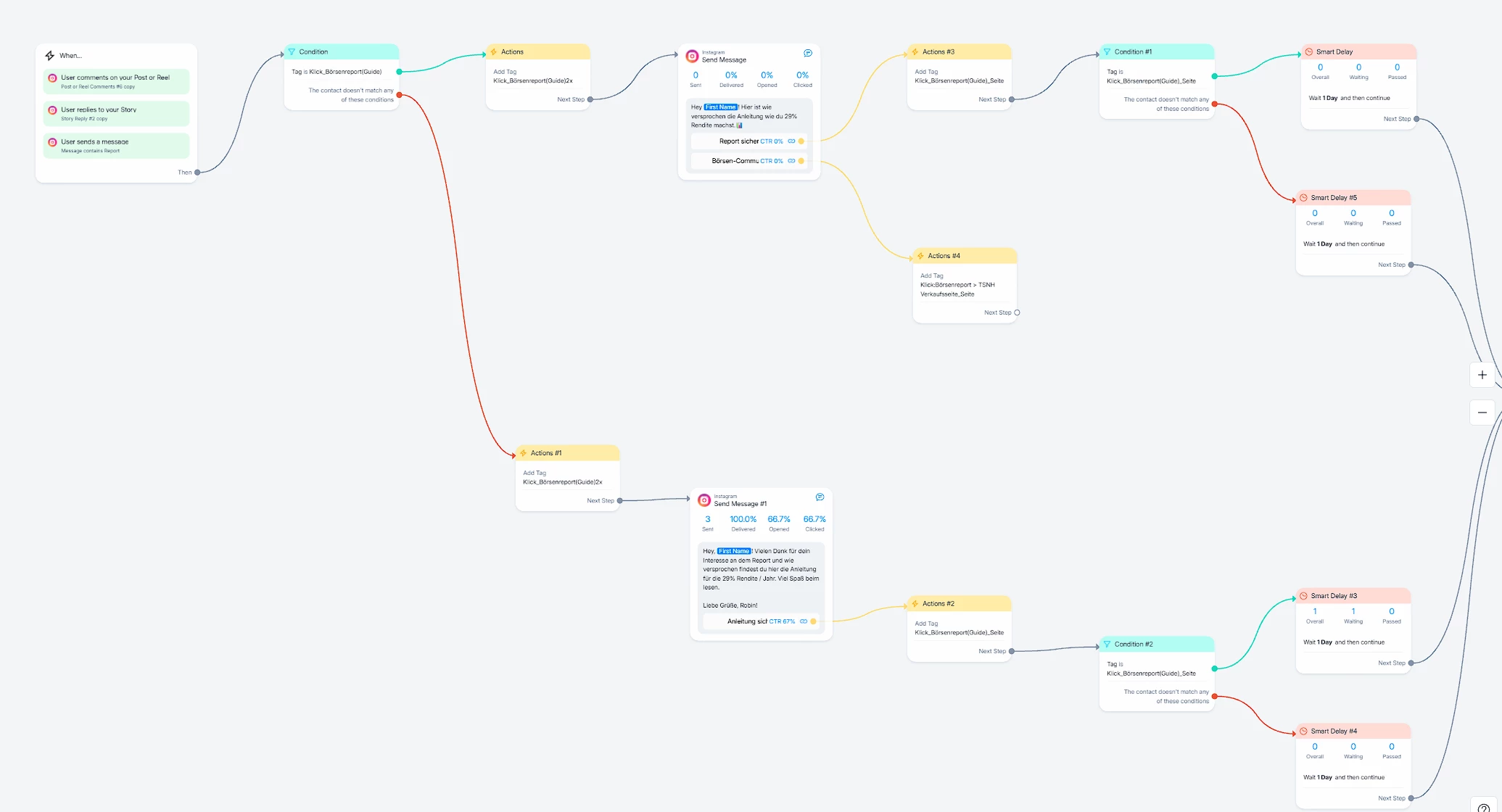
Task: Click yellow connector dot beside 'Anleitung sich'
Action: click(x=814, y=621)
